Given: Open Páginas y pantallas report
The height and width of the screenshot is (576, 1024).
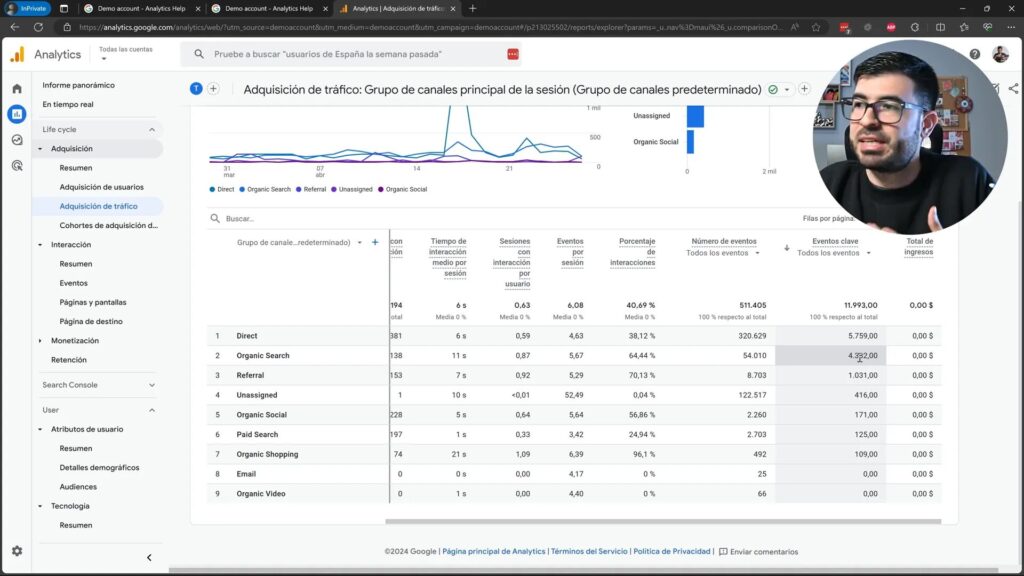Looking at the screenshot, I should tap(93, 302).
